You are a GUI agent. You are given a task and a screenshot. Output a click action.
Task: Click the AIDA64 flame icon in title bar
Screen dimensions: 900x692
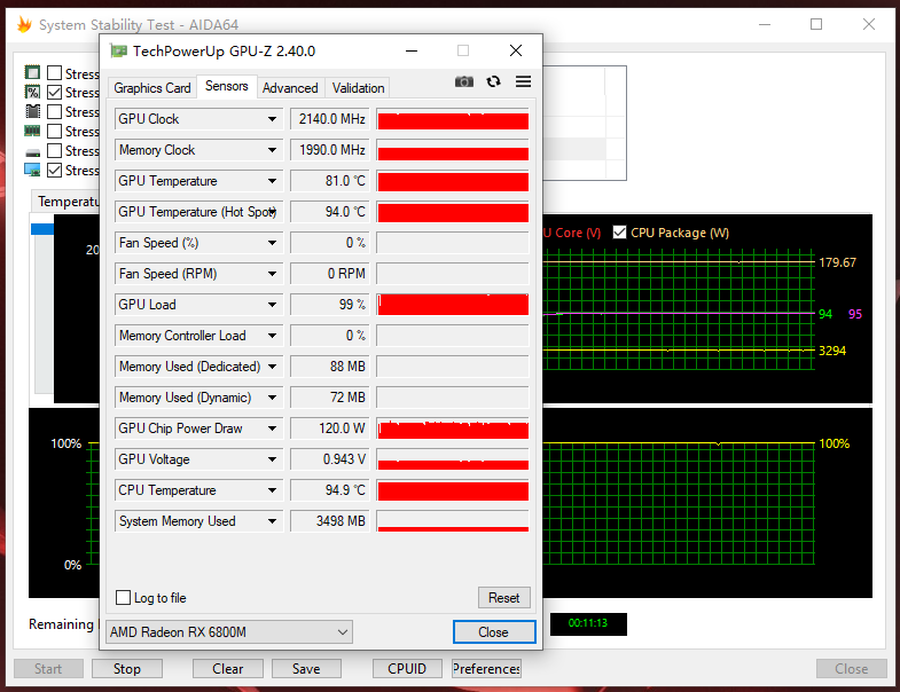(x=24, y=25)
